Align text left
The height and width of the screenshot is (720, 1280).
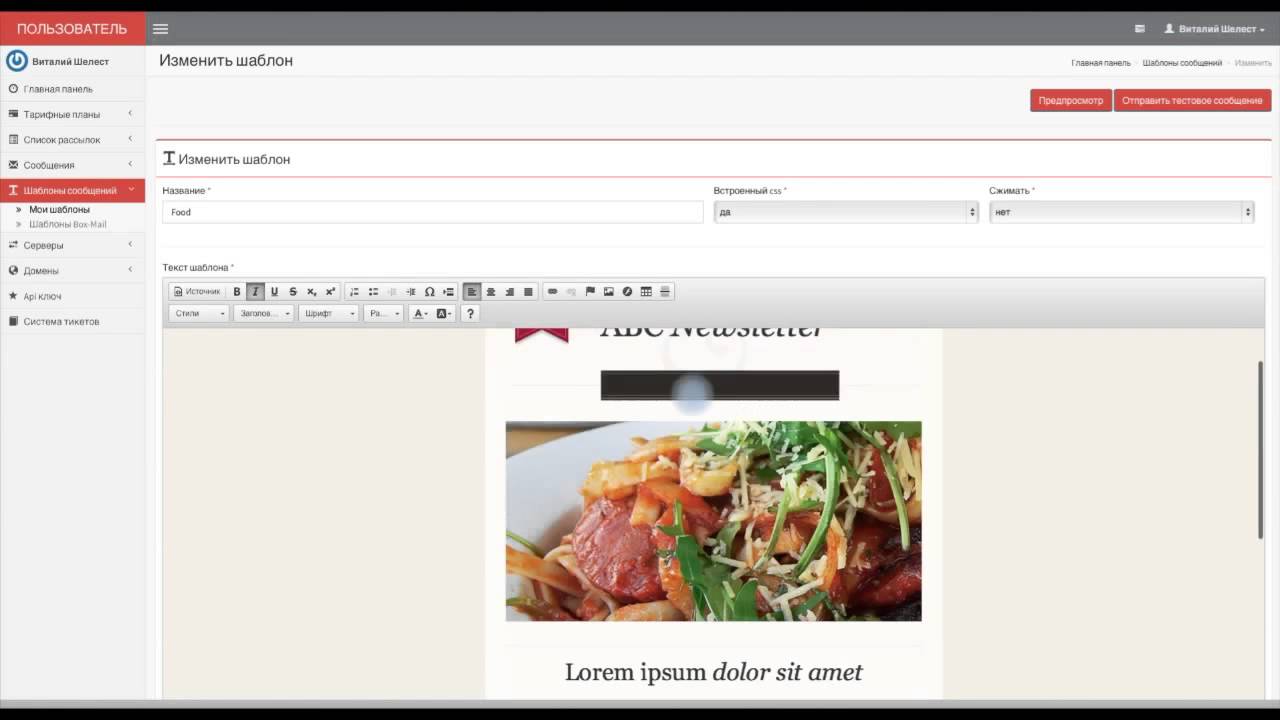472,292
